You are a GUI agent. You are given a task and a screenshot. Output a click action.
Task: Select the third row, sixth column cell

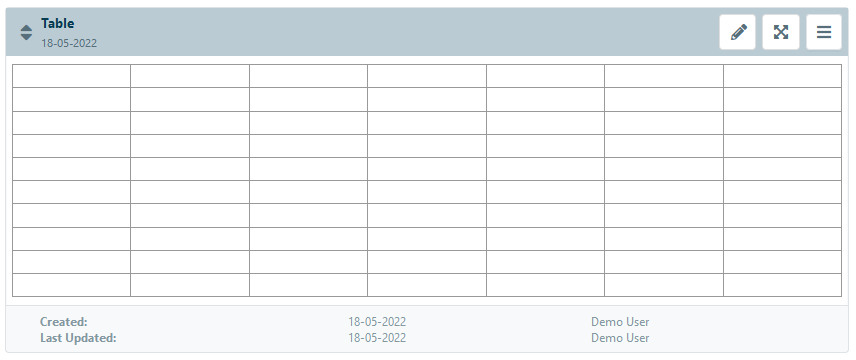tap(664, 123)
